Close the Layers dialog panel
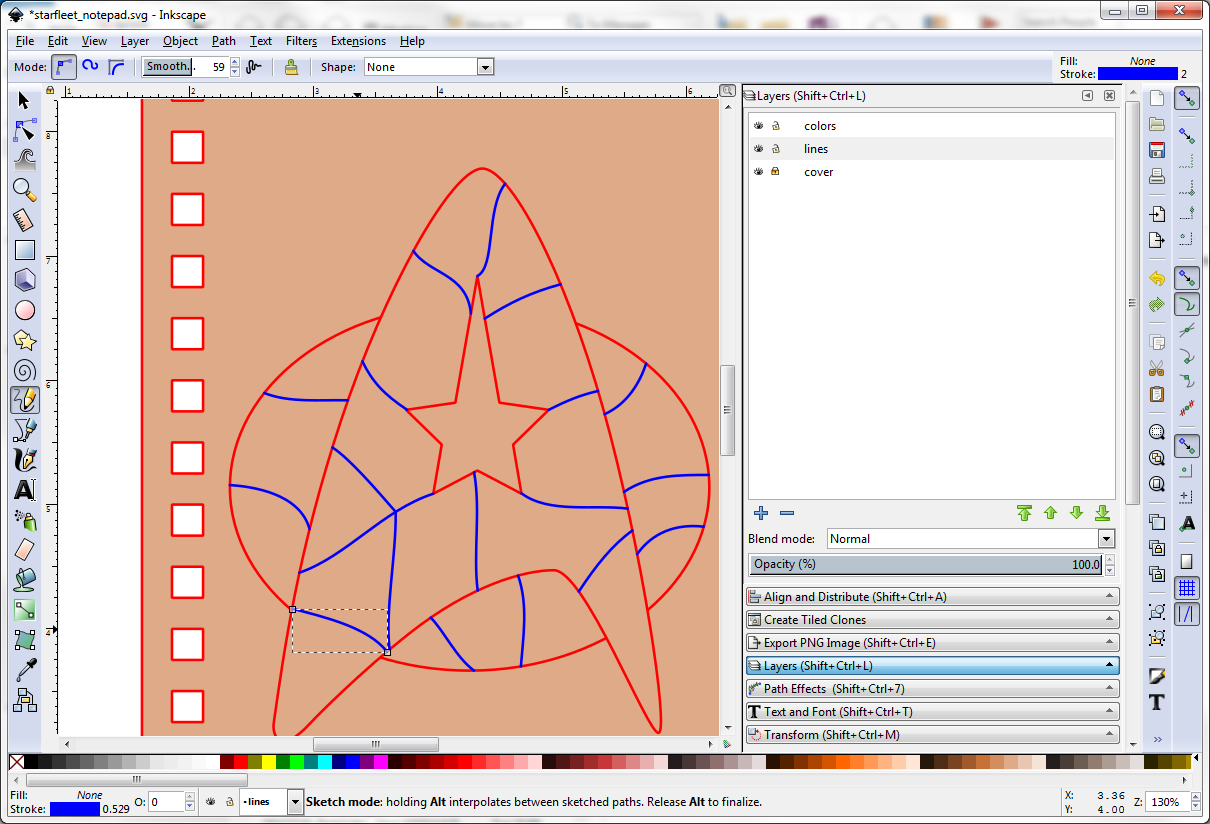Screen dimensions: 1210x824 coord(1109,96)
